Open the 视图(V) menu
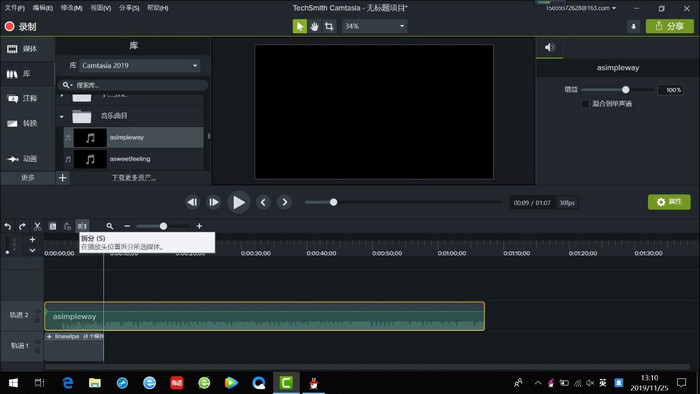Image resolution: width=700 pixels, height=394 pixels. tap(100, 8)
